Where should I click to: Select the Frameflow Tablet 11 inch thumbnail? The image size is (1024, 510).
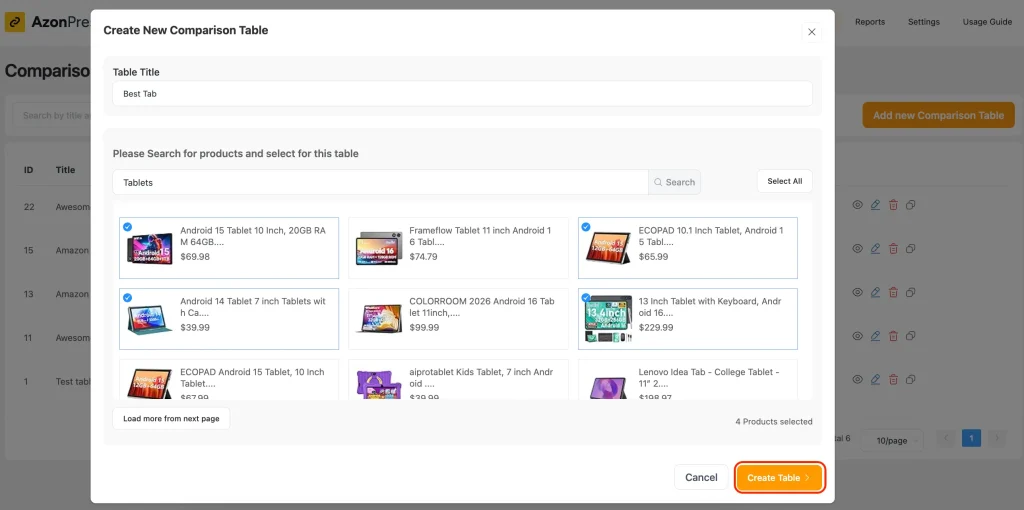pos(379,248)
